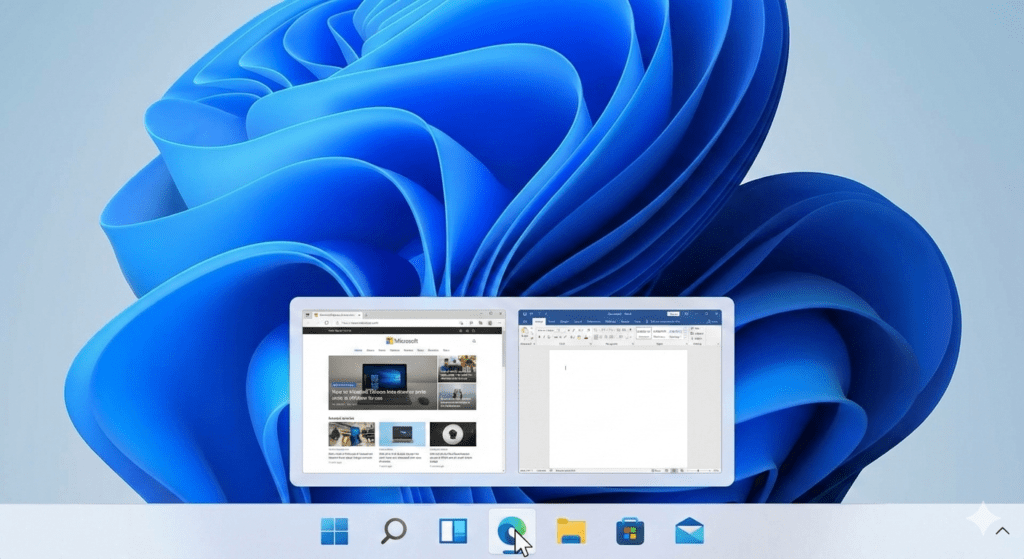
Task: Open the Windows Start menu
Action: (x=334, y=531)
